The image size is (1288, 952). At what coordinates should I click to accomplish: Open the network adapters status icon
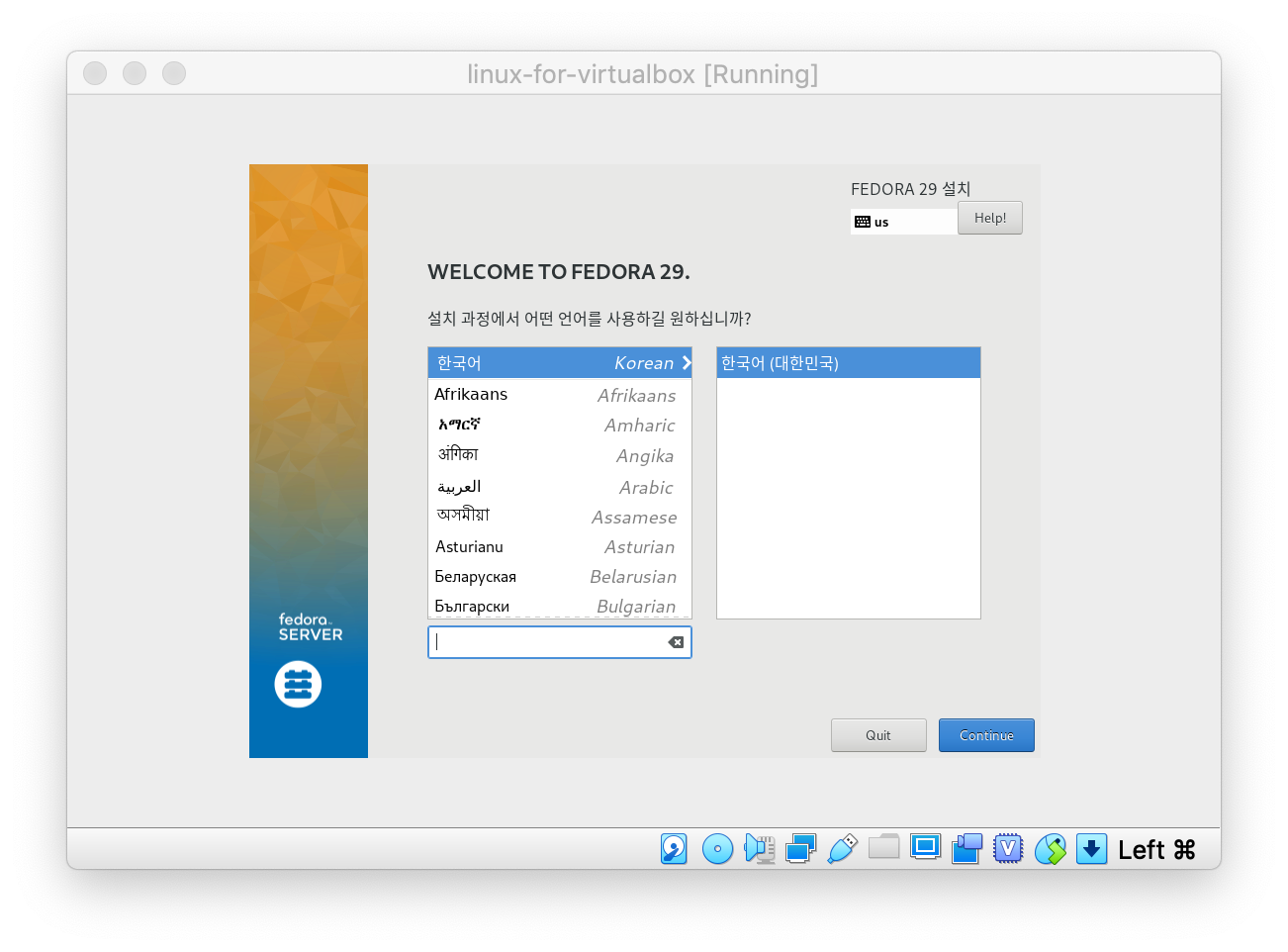pyautogui.click(x=800, y=849)
